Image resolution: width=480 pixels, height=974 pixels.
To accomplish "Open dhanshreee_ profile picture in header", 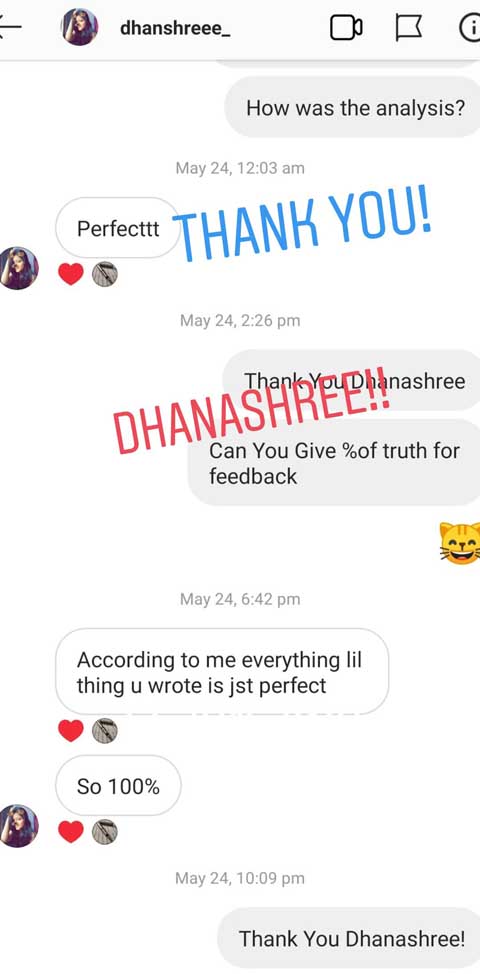I will 79,27.
